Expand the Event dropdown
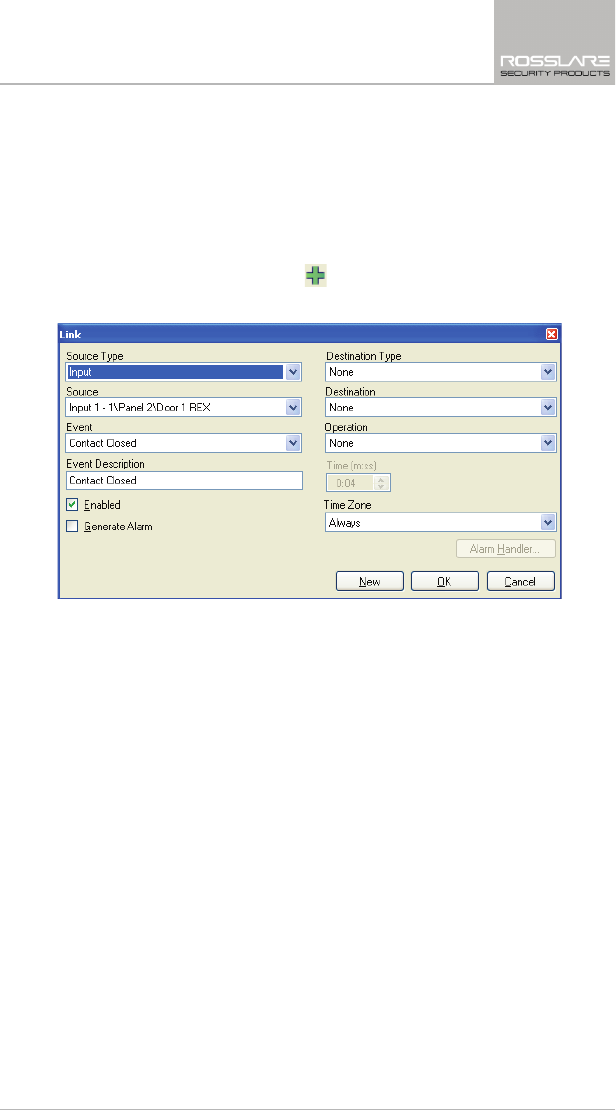Image resolution: width=616 pixels, height=1110 pixels. tap(293, 443)
